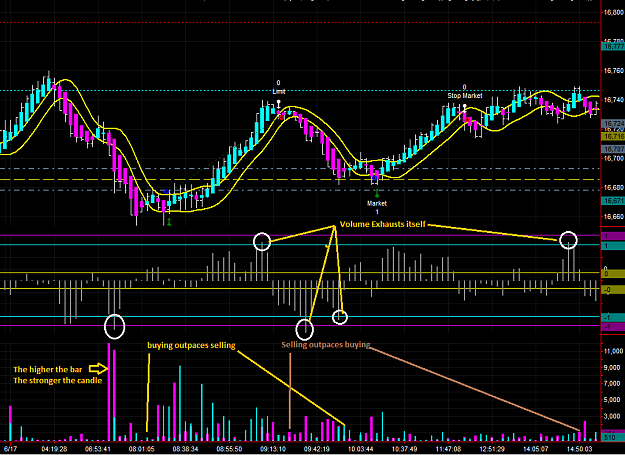Click the 16,760 price axis label

pos(613,71)
